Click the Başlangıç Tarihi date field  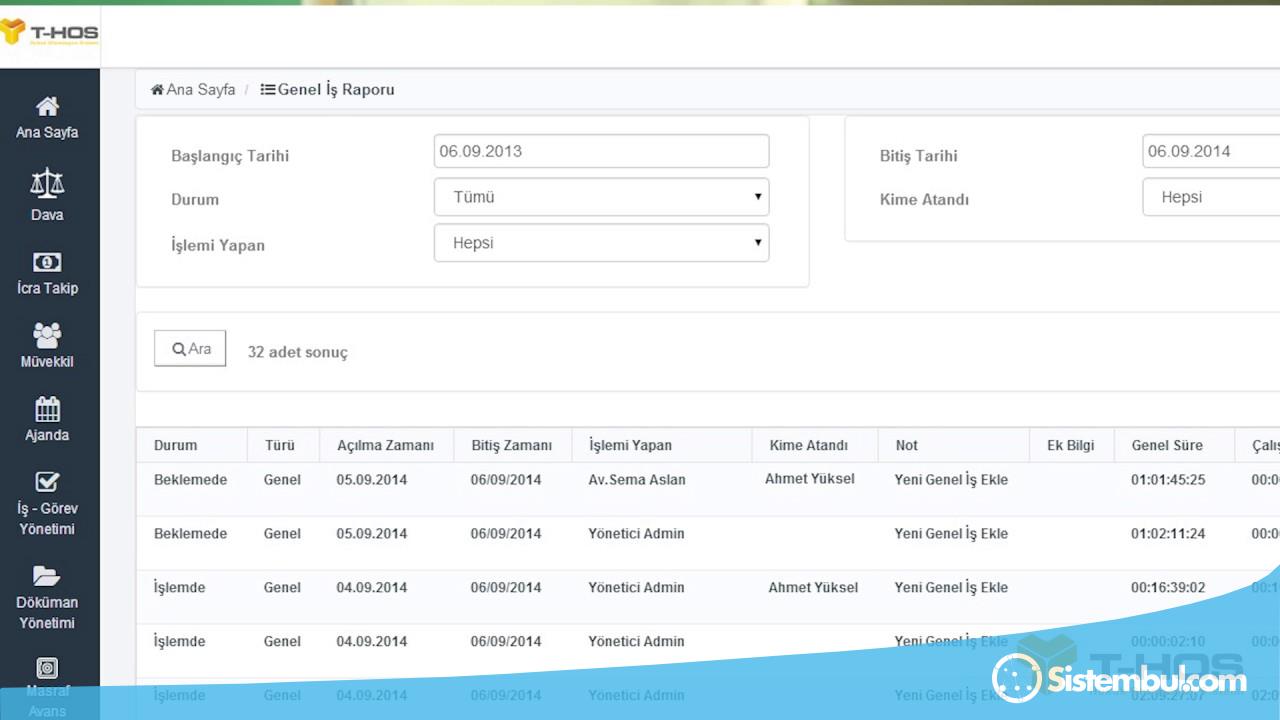click(601, 151)
